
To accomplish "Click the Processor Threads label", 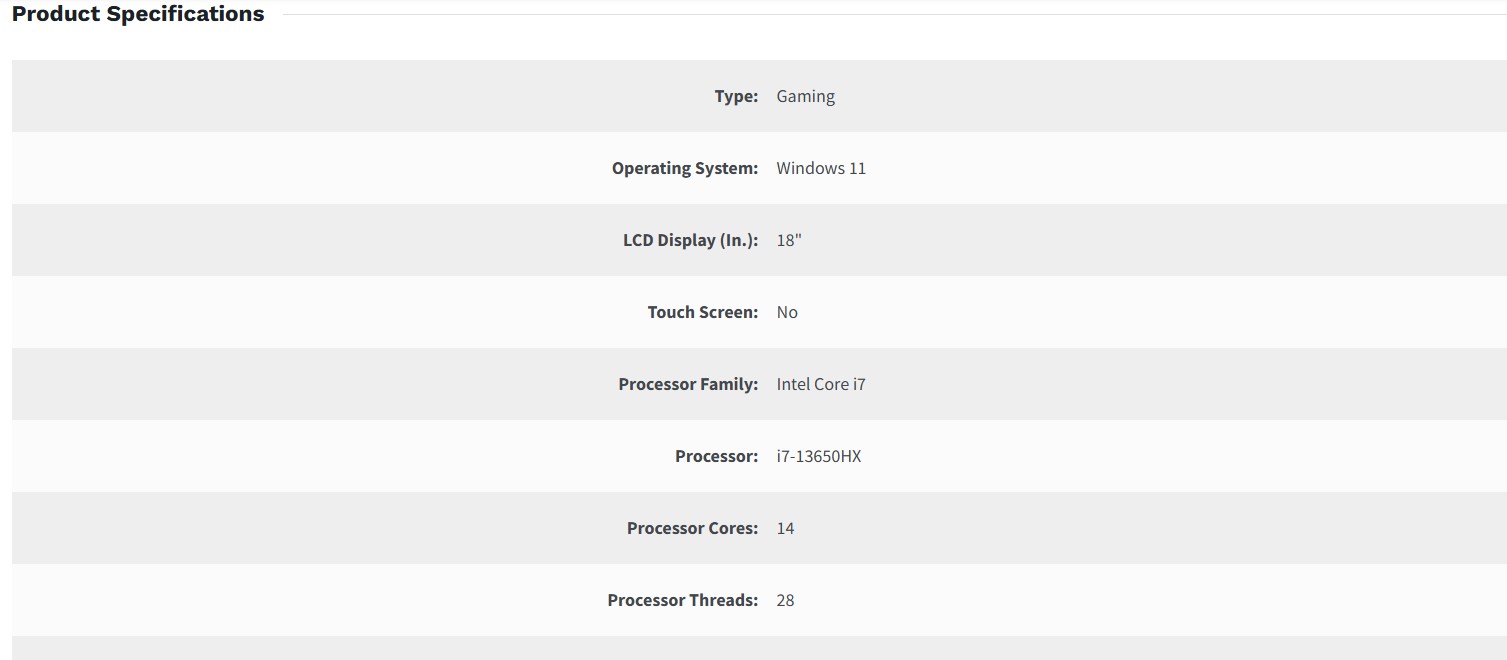I will coord(682,600).
